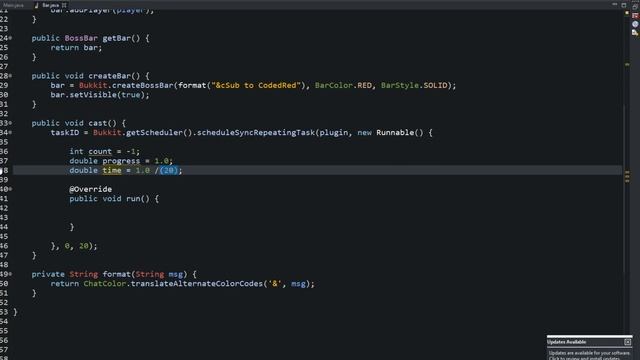This screenshot has height=360, width=640.
Task: Maximize the editor area with the square icon
Action: coord(624,5)
